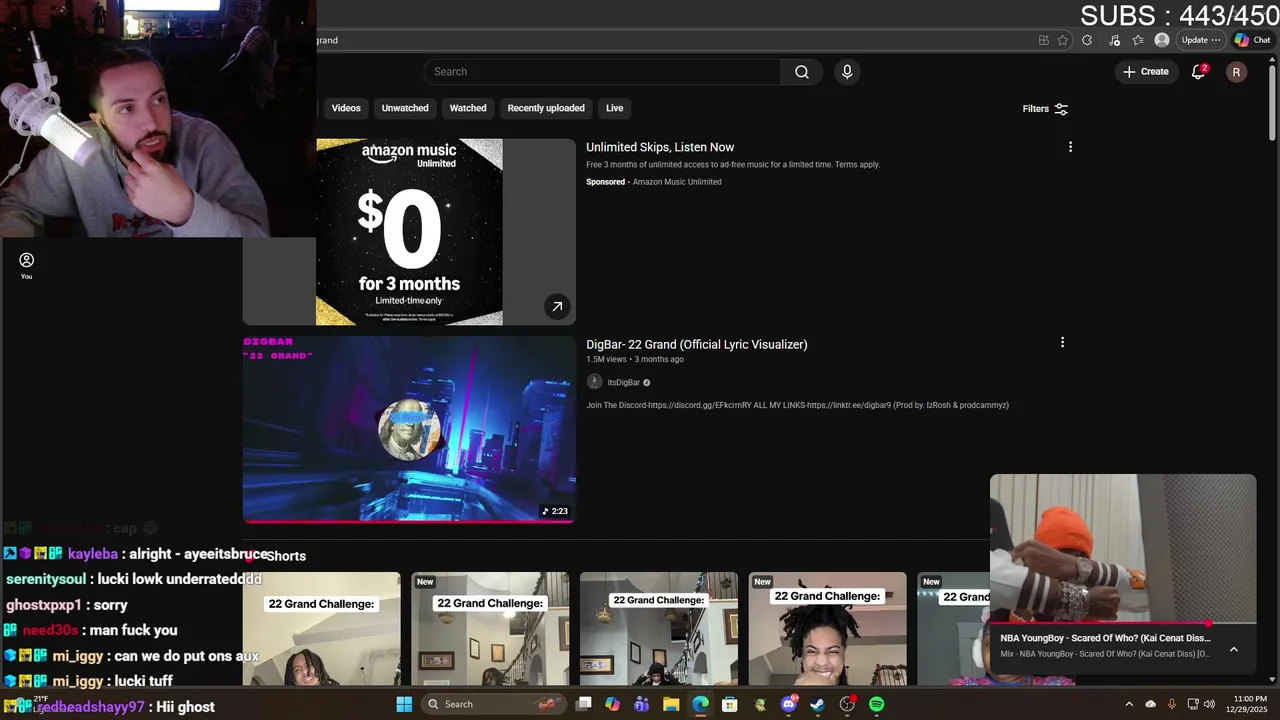The width and height of the screenshot is (1280, 720).
Task: Open File Explorer from the taskbar
Action: (671, 704)
